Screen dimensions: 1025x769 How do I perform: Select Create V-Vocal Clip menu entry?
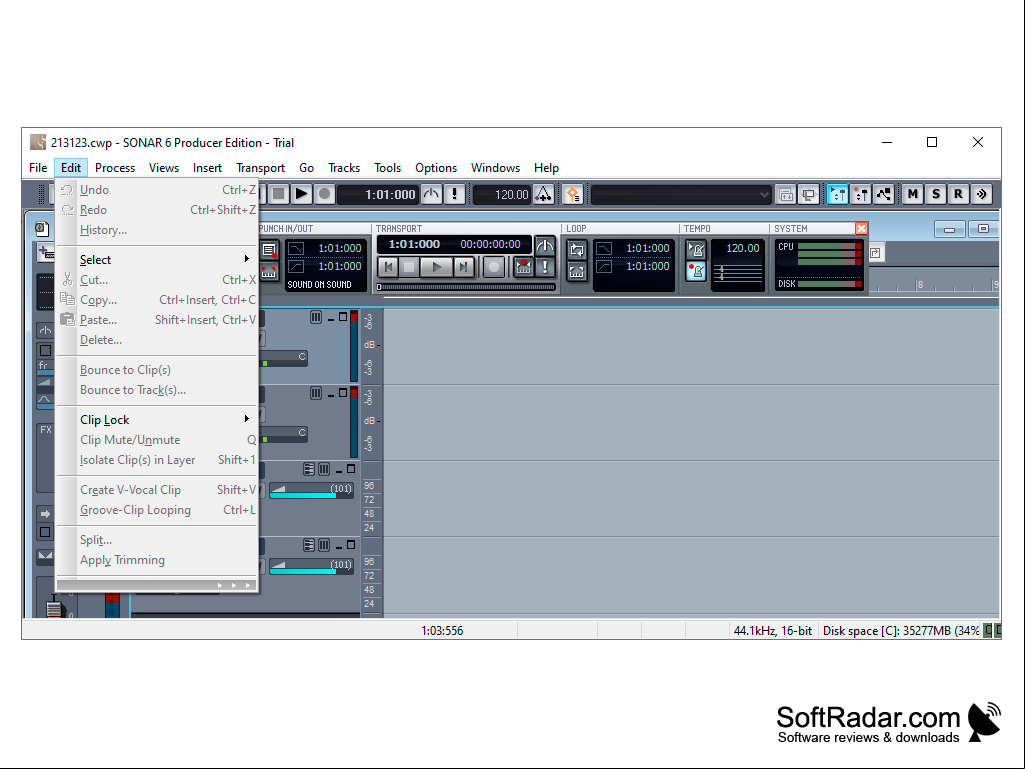pyautogui.click(x=156, y=490)
